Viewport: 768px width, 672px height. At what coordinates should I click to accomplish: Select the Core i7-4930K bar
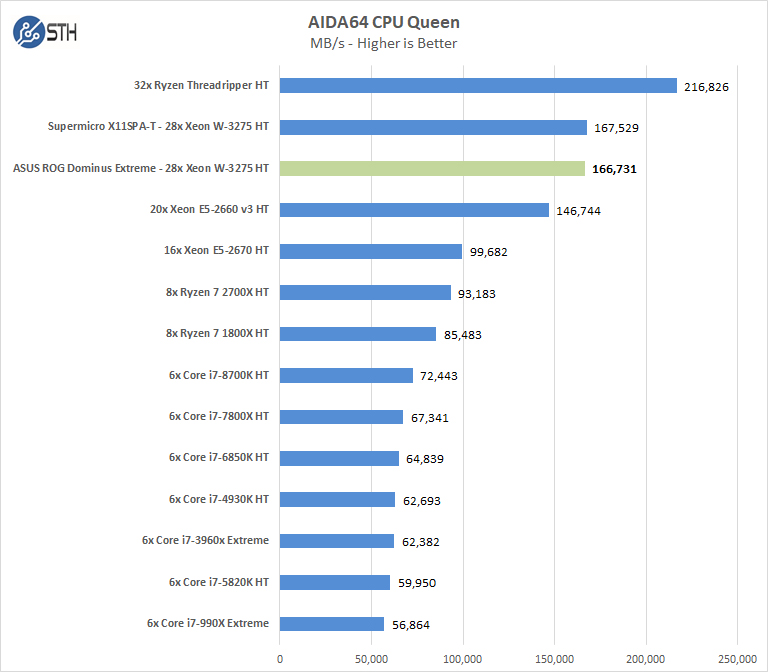coord(337,500)
